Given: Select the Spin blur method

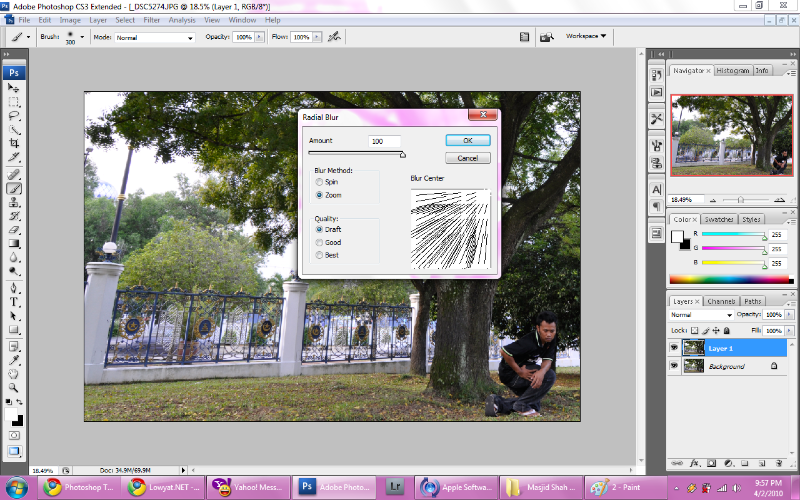Looking at the screenshot, I should (319, 183).
